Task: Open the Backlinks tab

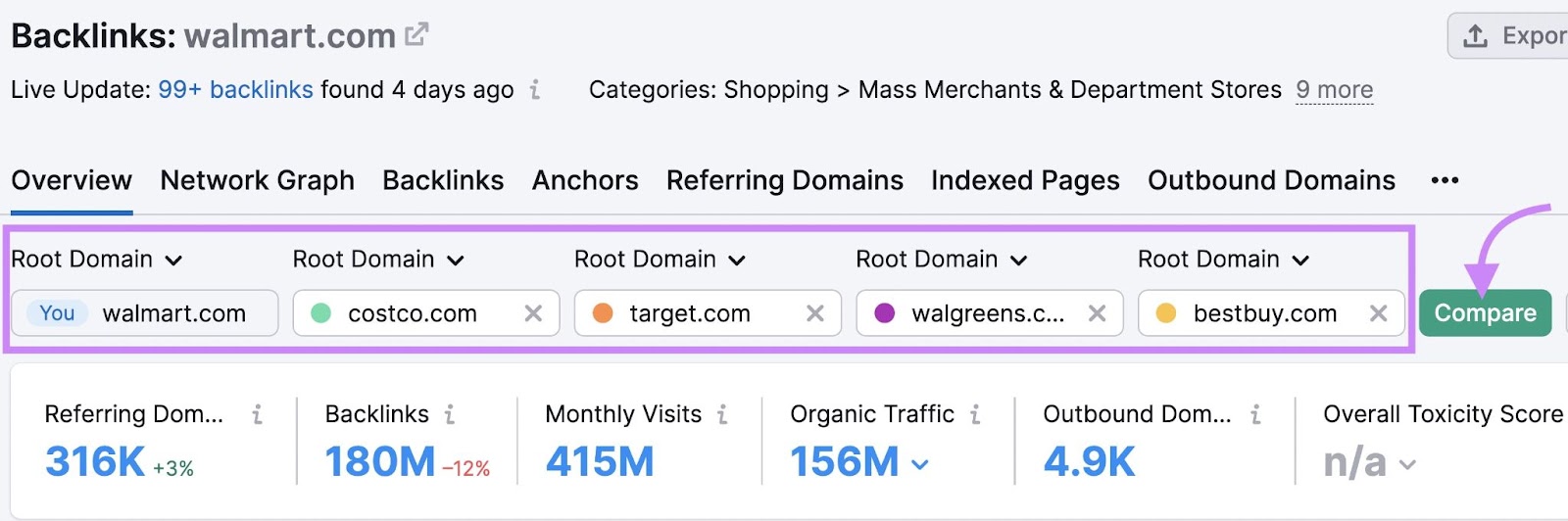Action: (443, 181)
